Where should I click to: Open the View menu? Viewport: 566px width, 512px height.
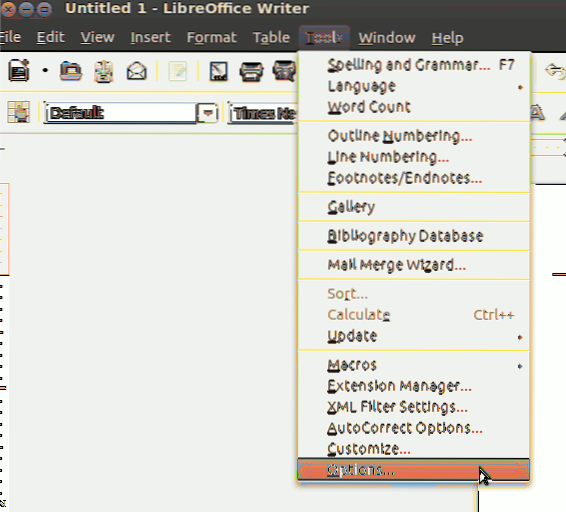(97, 37)
